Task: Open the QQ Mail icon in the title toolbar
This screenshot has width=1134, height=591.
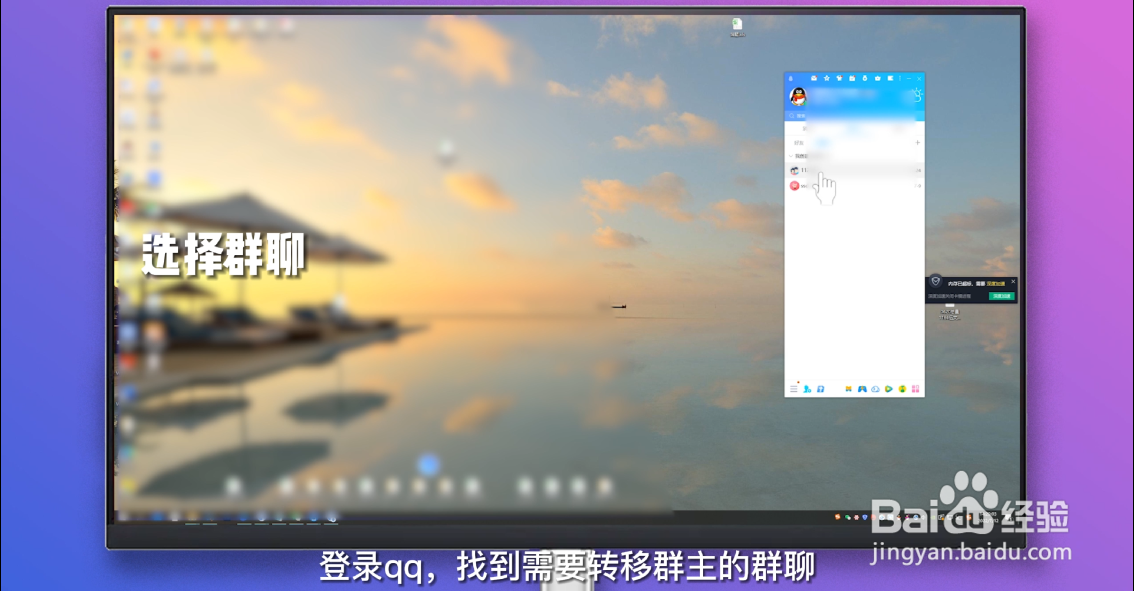Action: [814, 78]
